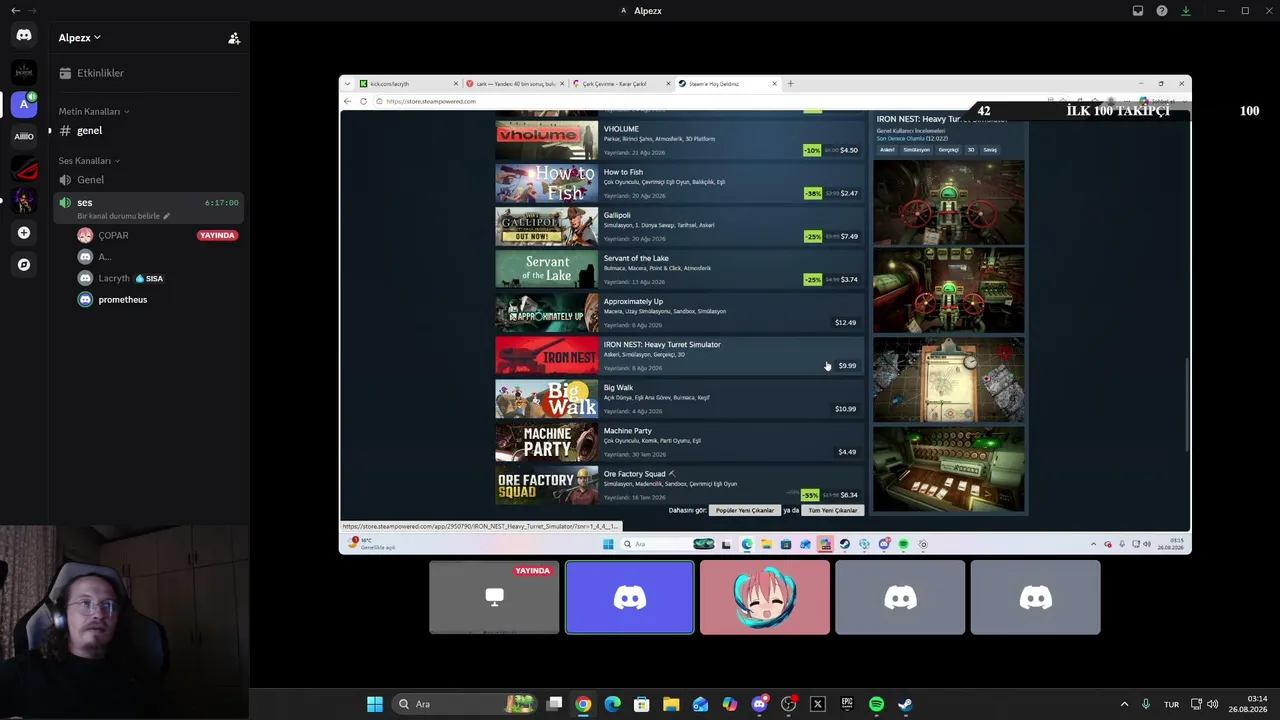
Task: Click prometheus avatar in voice channel
Action: coord(85,299)
